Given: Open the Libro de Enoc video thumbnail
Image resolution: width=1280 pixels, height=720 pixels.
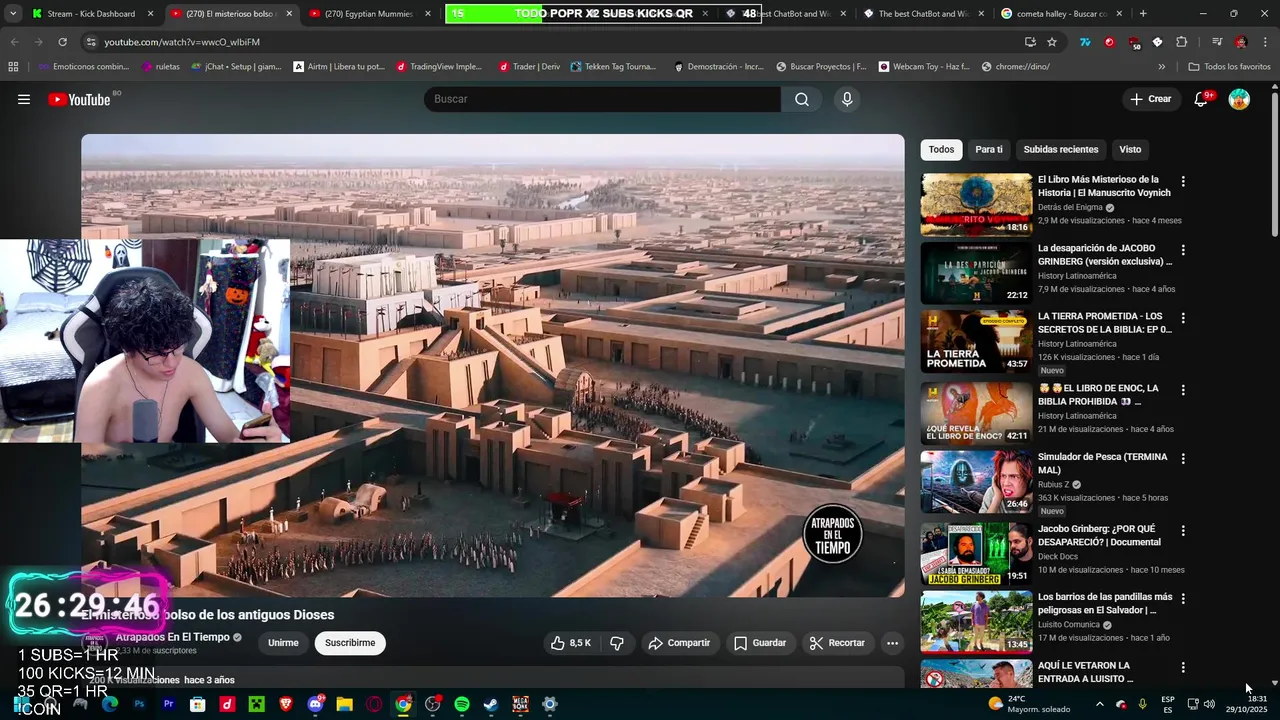Looking at the screenshot, I should pos(976,413).
